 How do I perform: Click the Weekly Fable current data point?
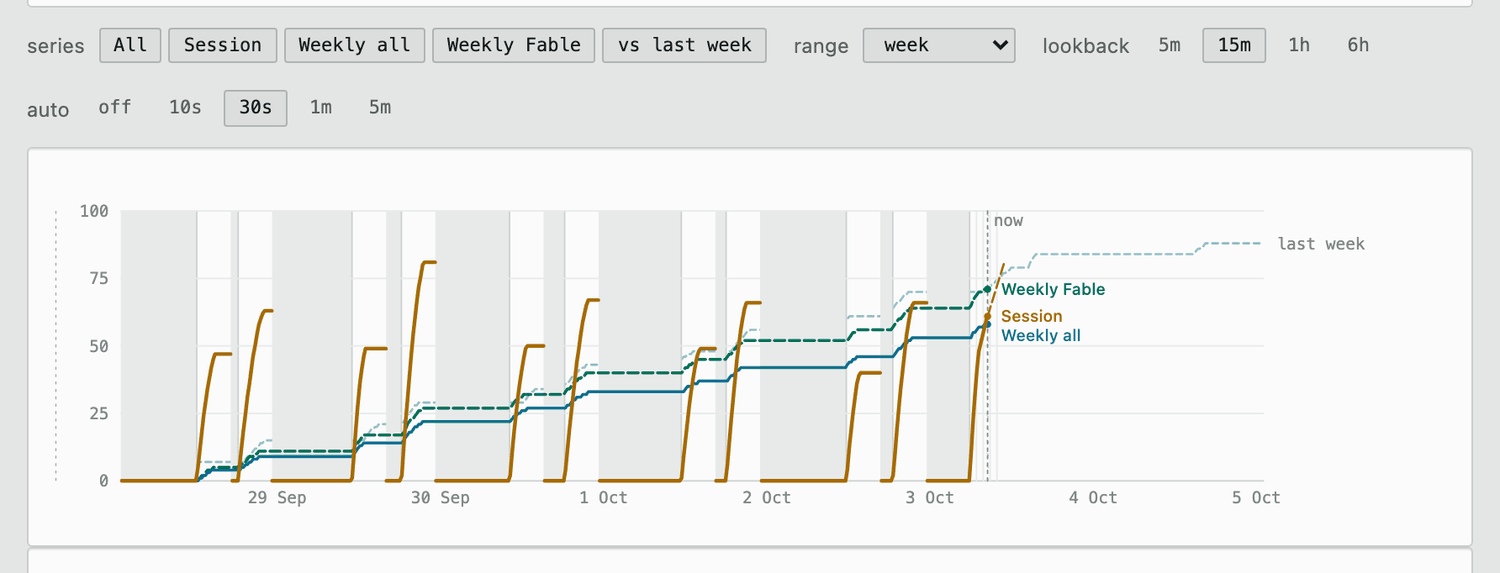[987, 289]
